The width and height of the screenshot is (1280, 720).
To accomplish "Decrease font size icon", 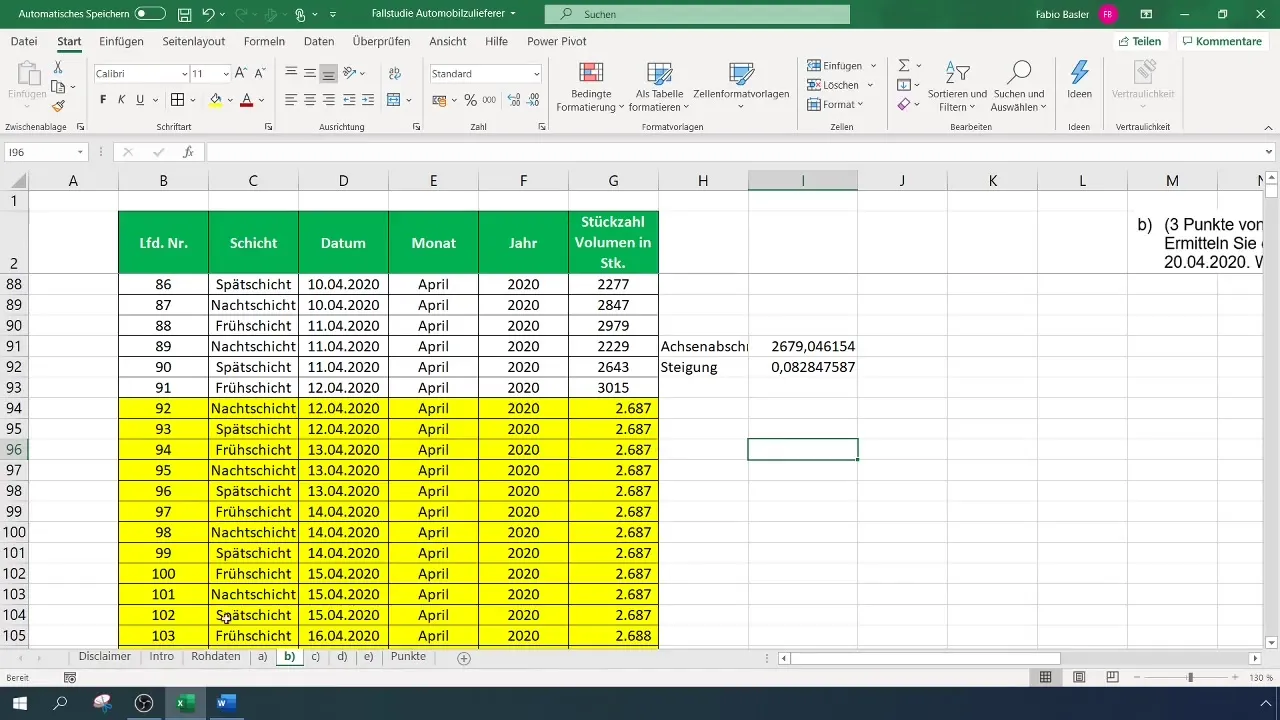I will [259, 74].
